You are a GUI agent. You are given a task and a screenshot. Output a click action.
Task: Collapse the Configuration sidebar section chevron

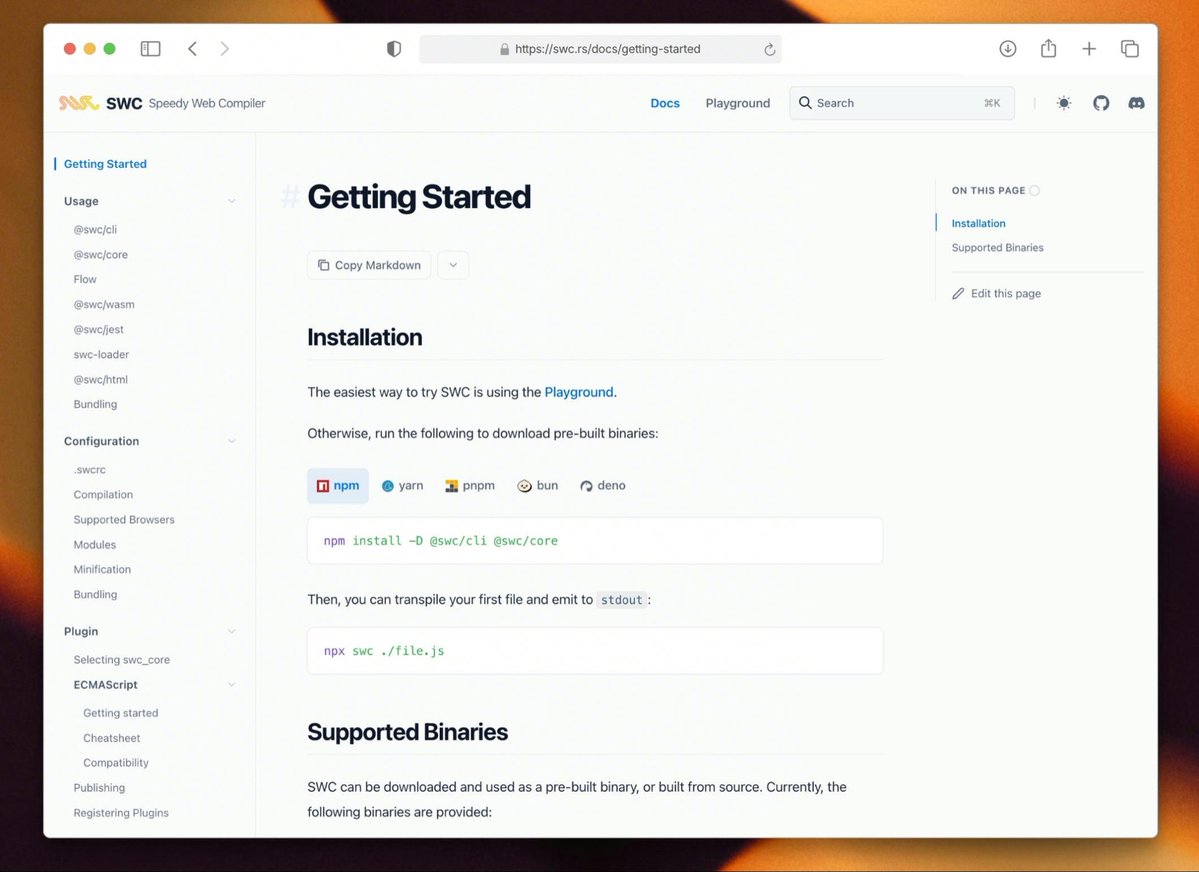click(x=231, y=441)
